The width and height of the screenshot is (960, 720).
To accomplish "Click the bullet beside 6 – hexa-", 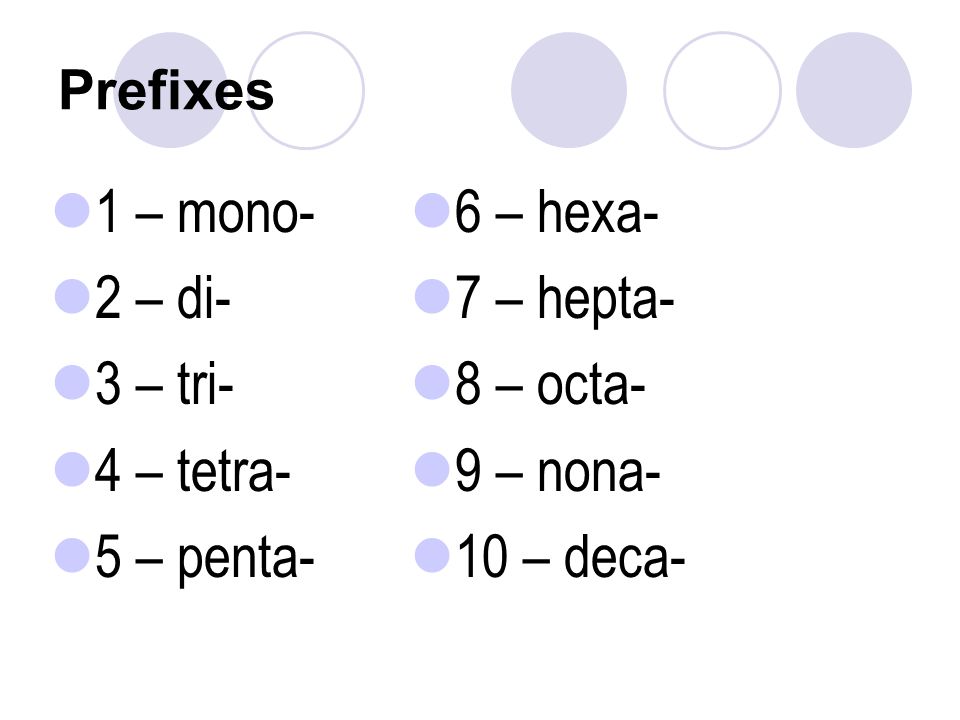I will click(x=432, y=211).
